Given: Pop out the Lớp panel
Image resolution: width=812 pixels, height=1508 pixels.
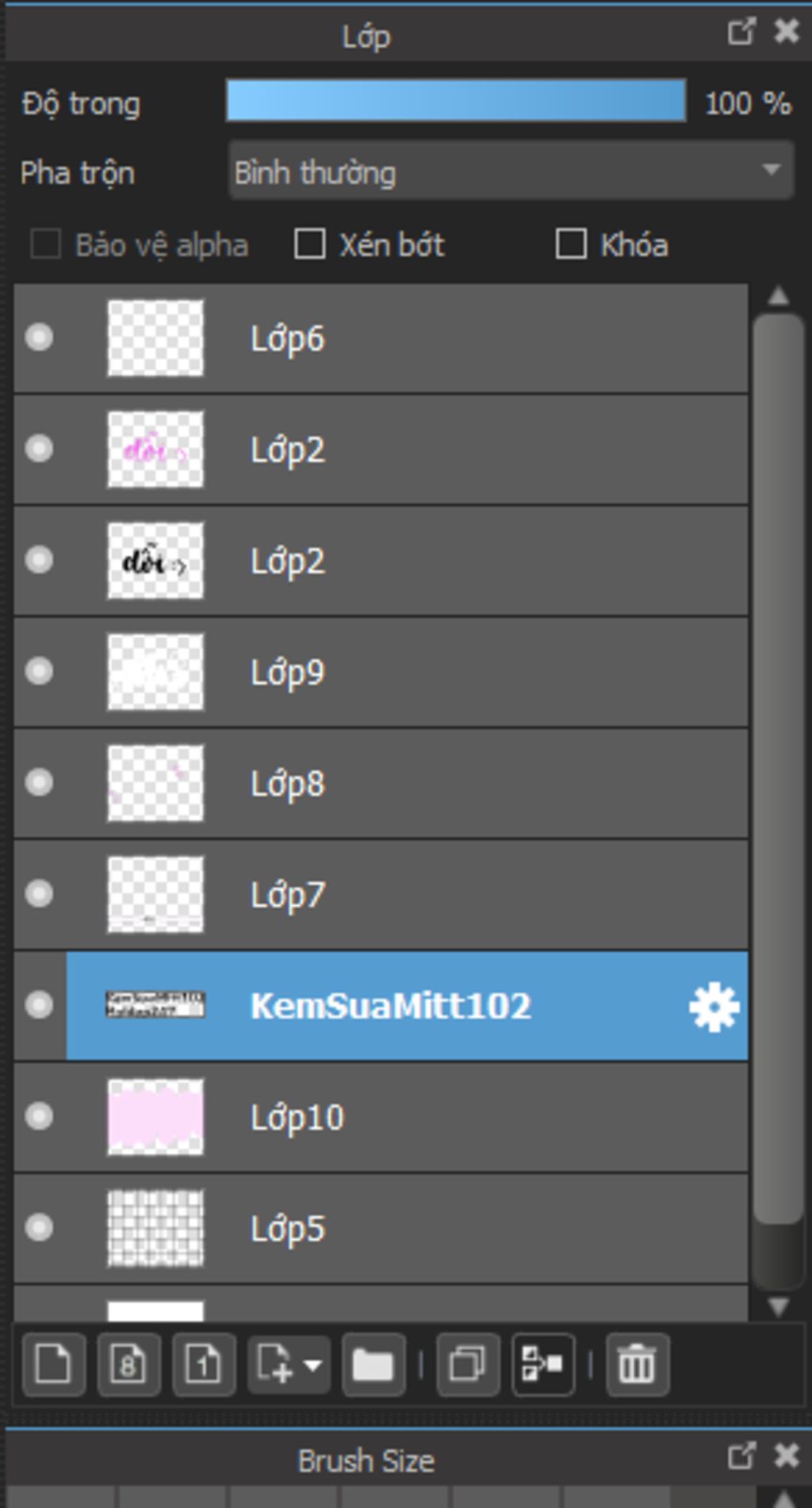Looking at the screenshot, I should point(741,32).
